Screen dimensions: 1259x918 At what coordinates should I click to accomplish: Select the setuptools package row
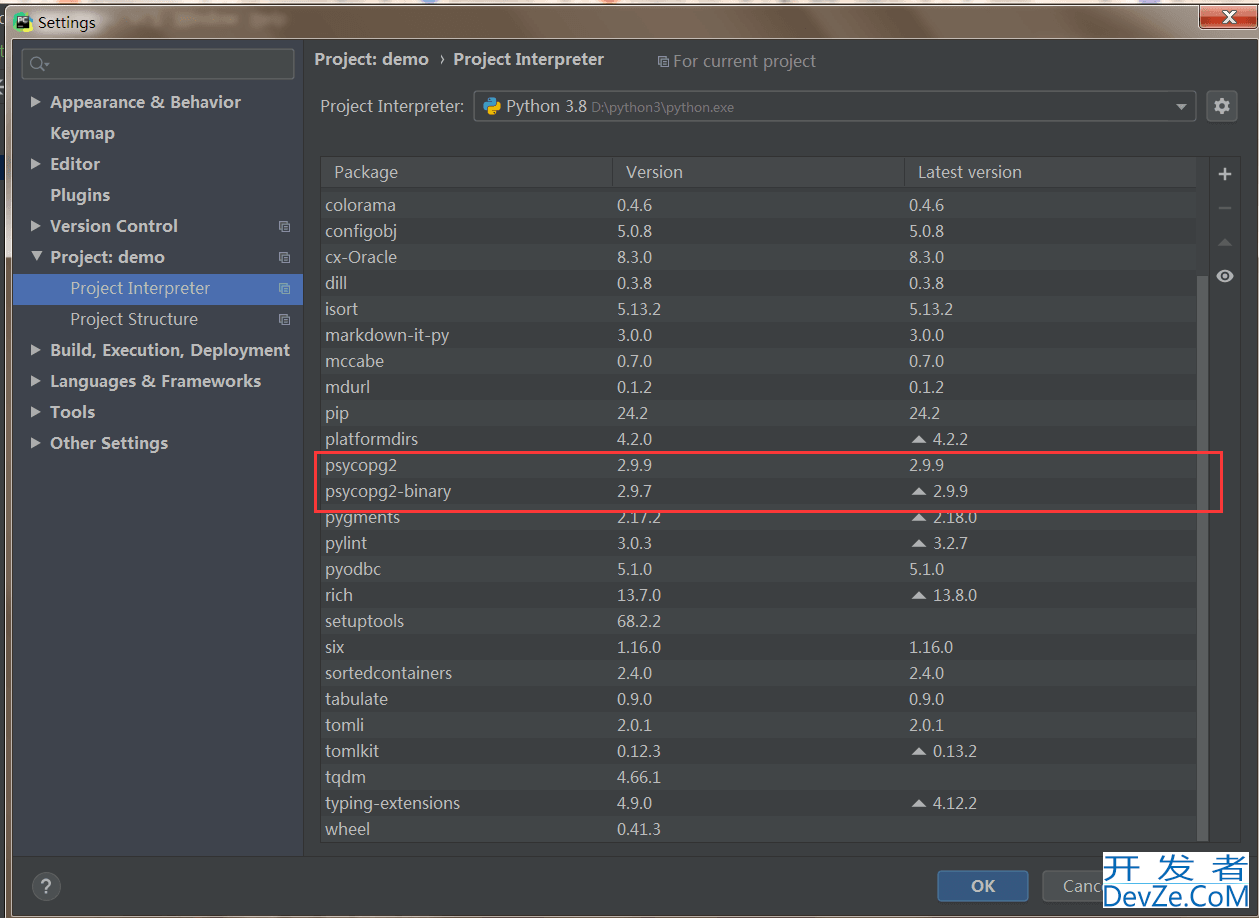coord(758,621)
